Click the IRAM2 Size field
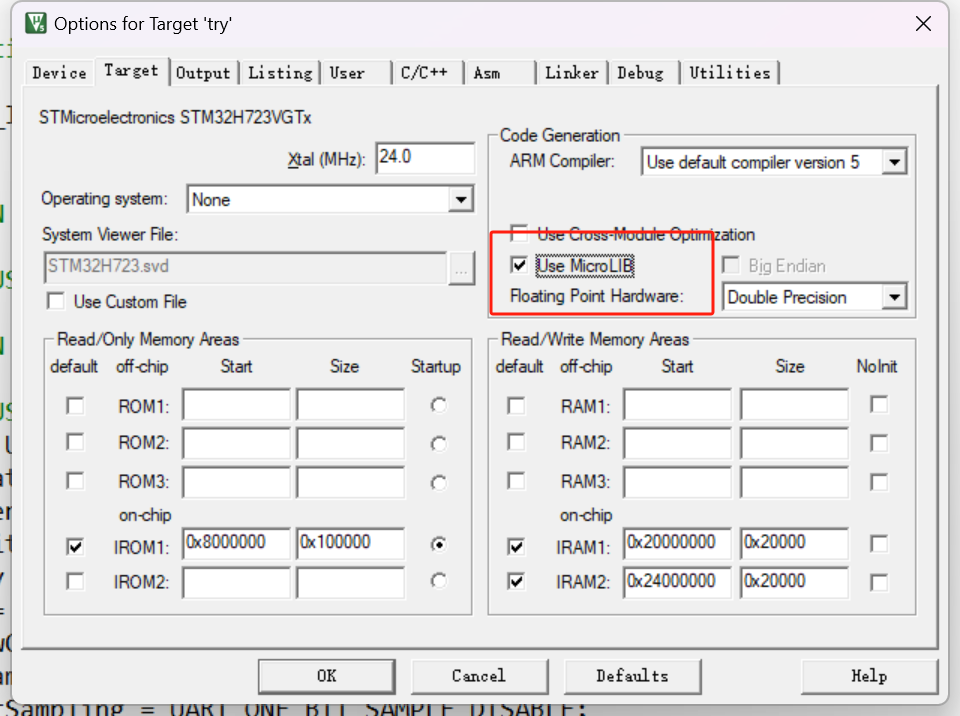This screenshot has height=716, width=960. [x=794, y=582]
